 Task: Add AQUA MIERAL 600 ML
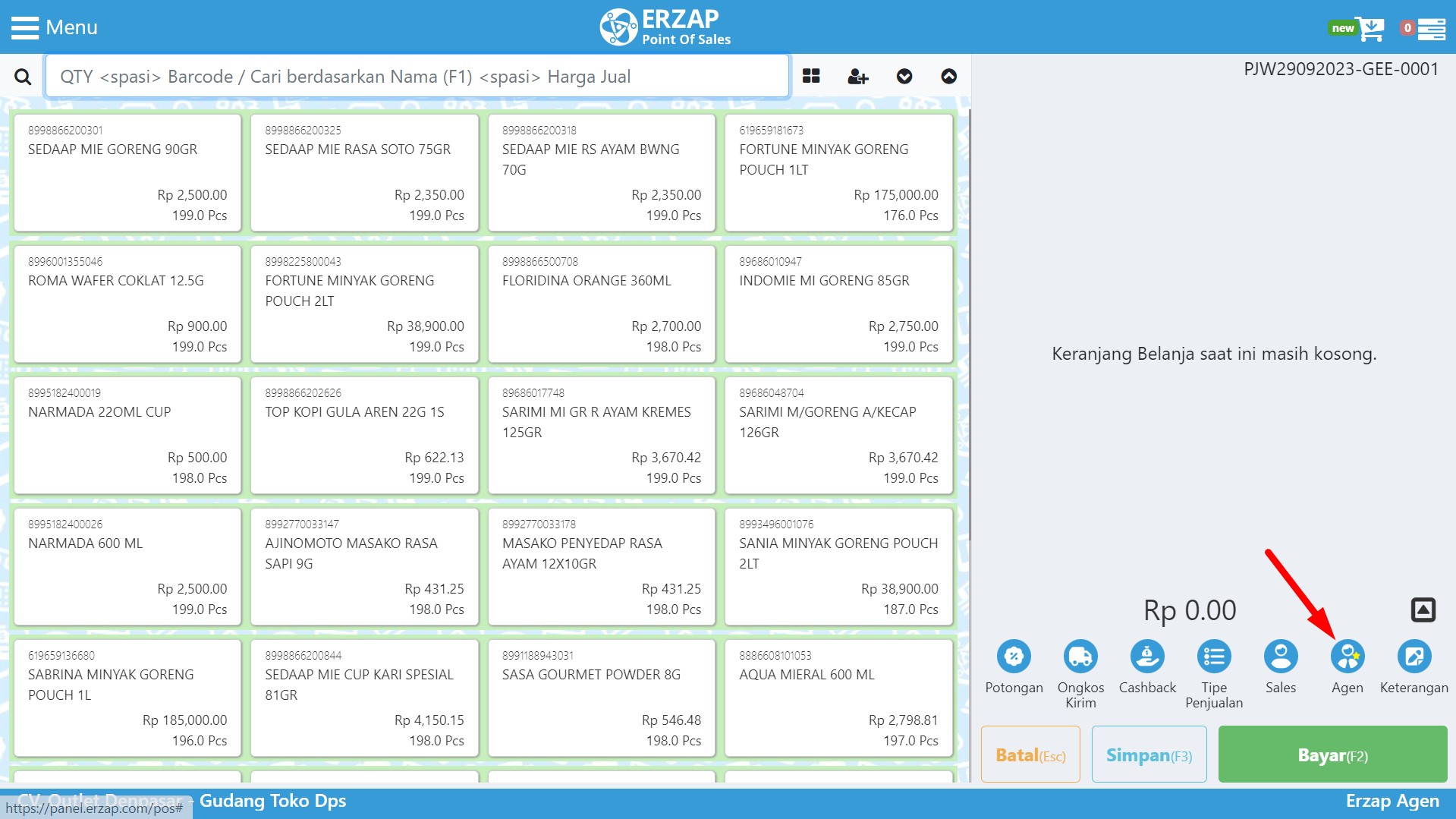point(838,698)
